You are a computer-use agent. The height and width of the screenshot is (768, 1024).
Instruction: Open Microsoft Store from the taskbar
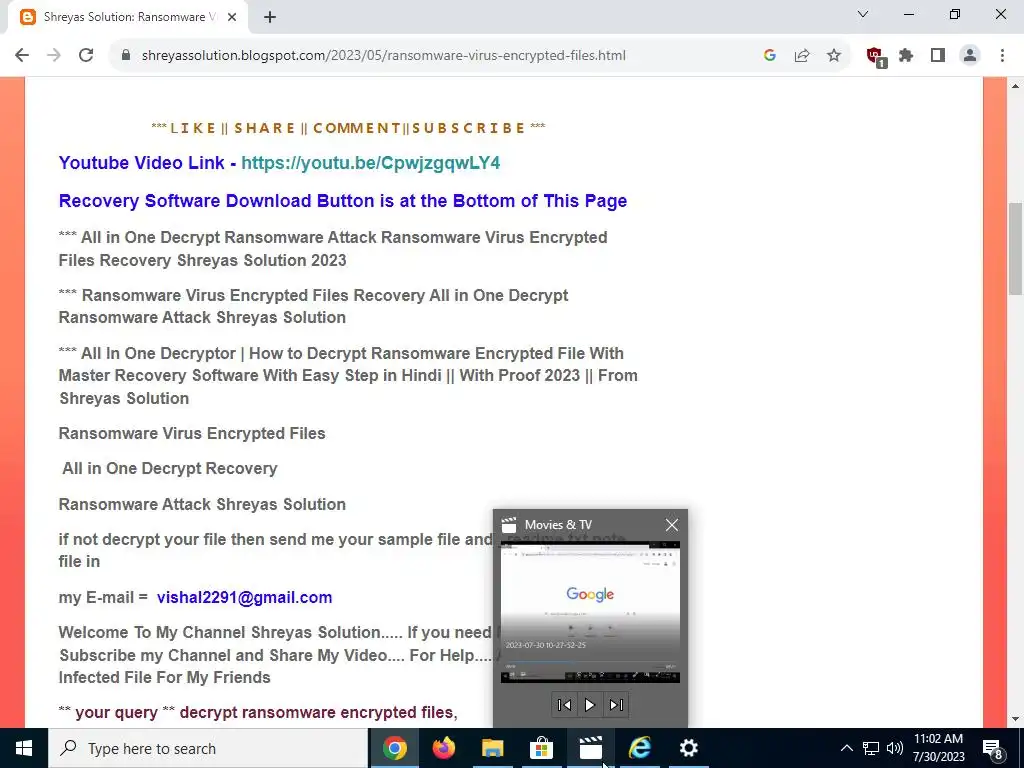[541, 748]
